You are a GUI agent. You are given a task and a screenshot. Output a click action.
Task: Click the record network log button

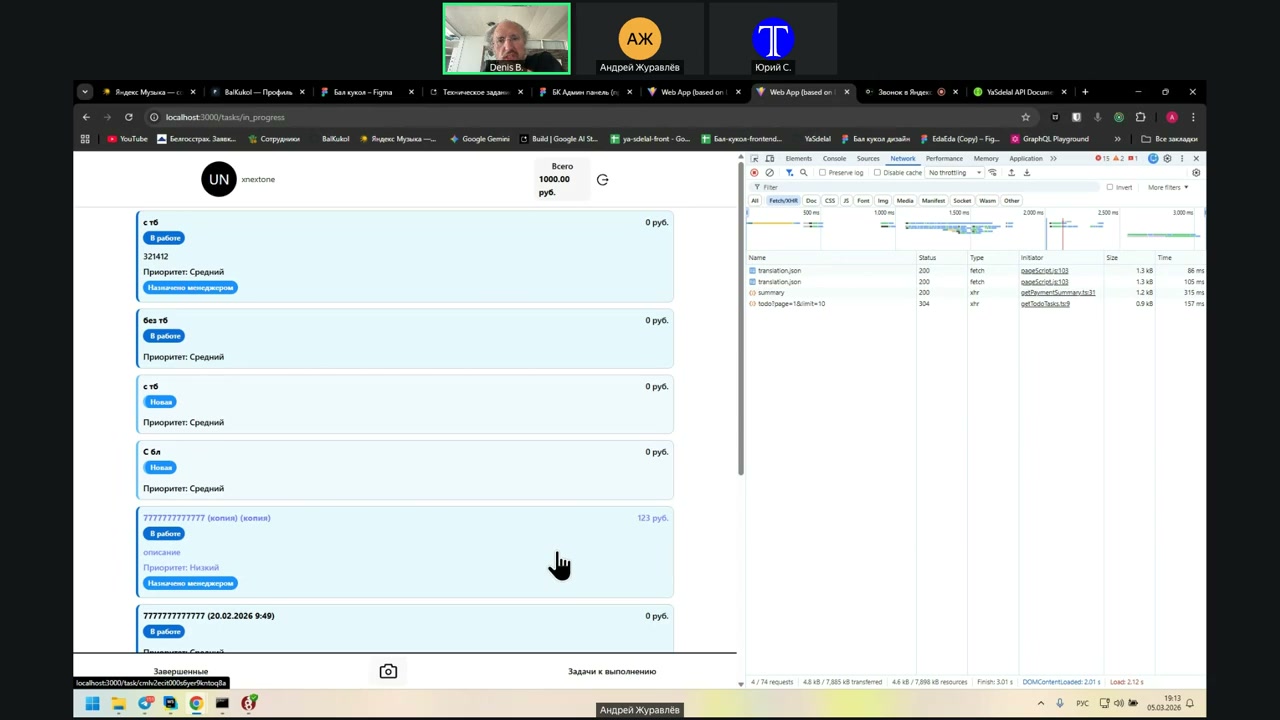pyautogui.click(x=754, y=173)
